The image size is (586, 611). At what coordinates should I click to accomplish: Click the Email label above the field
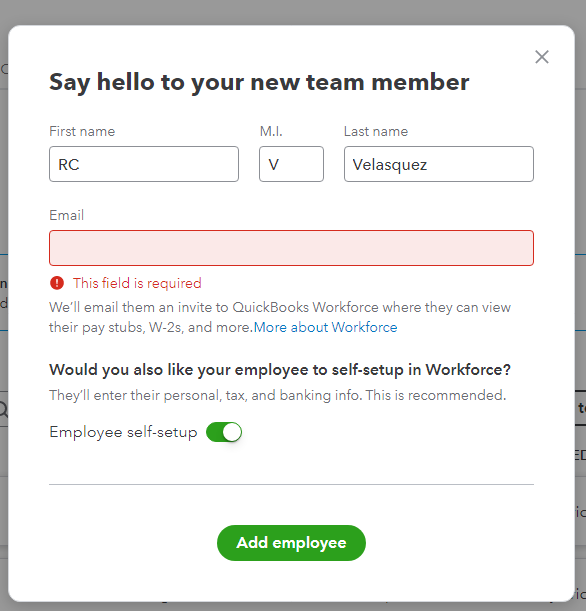click(x=67, y=215)
